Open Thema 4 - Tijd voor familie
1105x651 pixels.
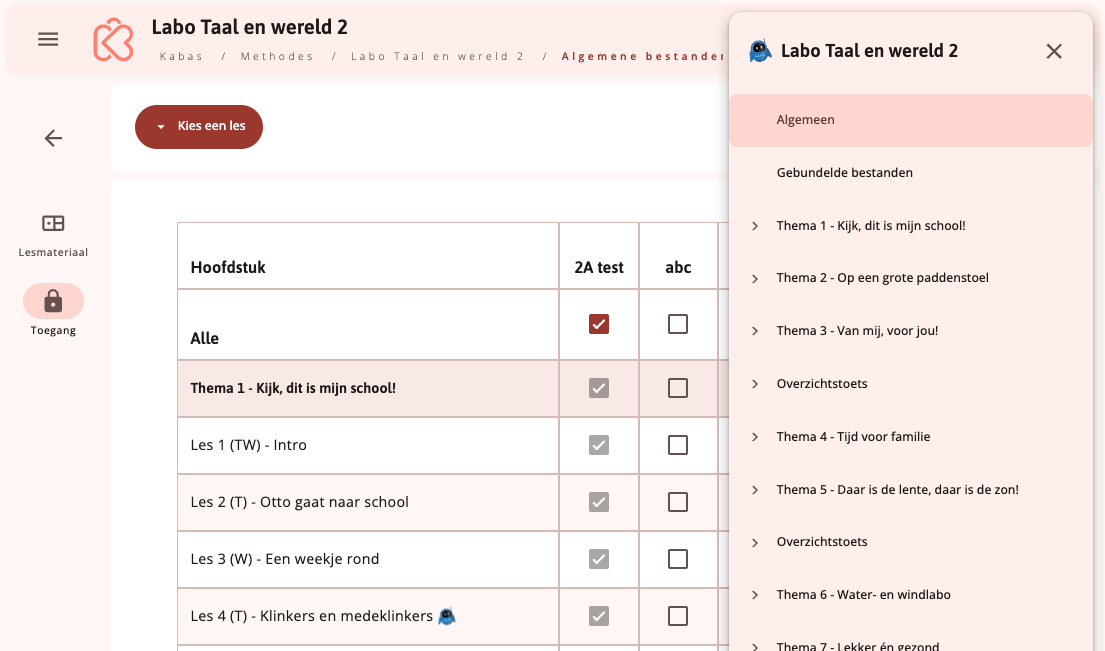pyautogui.click(x=853, y=437)
